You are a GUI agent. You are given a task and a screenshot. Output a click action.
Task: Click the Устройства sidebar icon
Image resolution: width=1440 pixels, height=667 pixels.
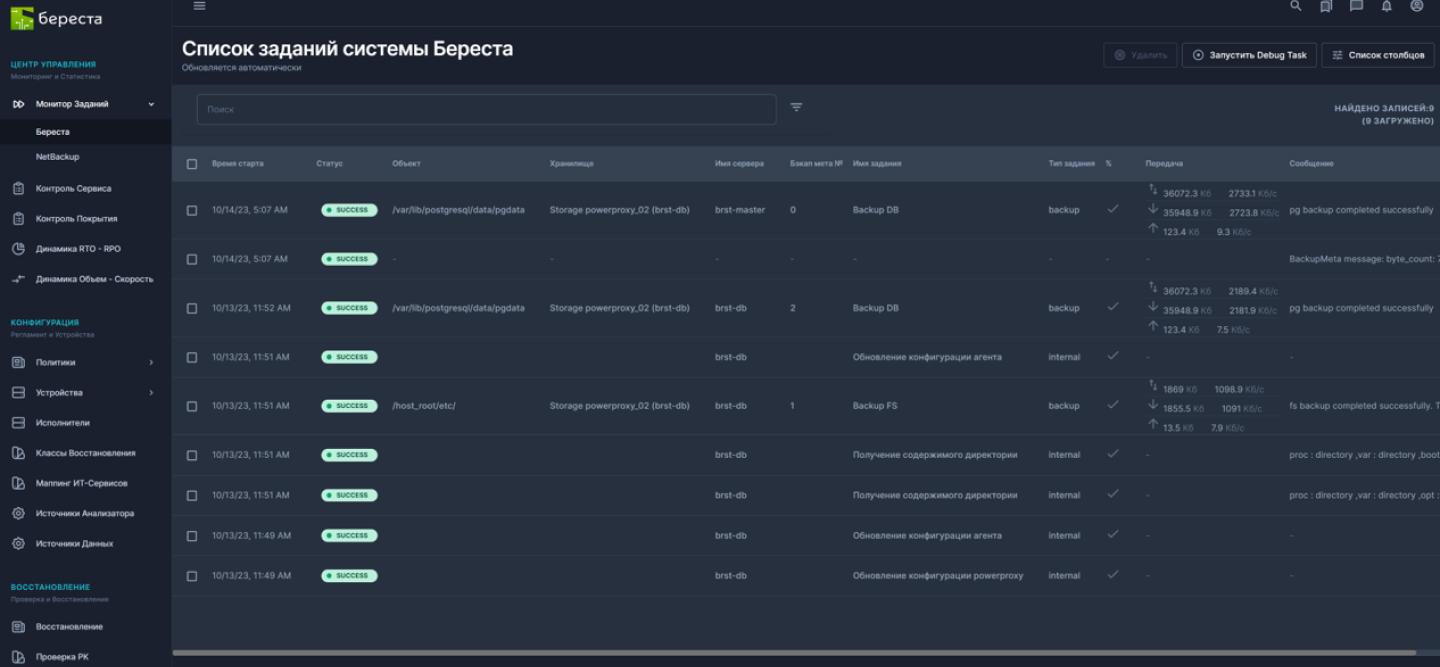click(18, 393)
